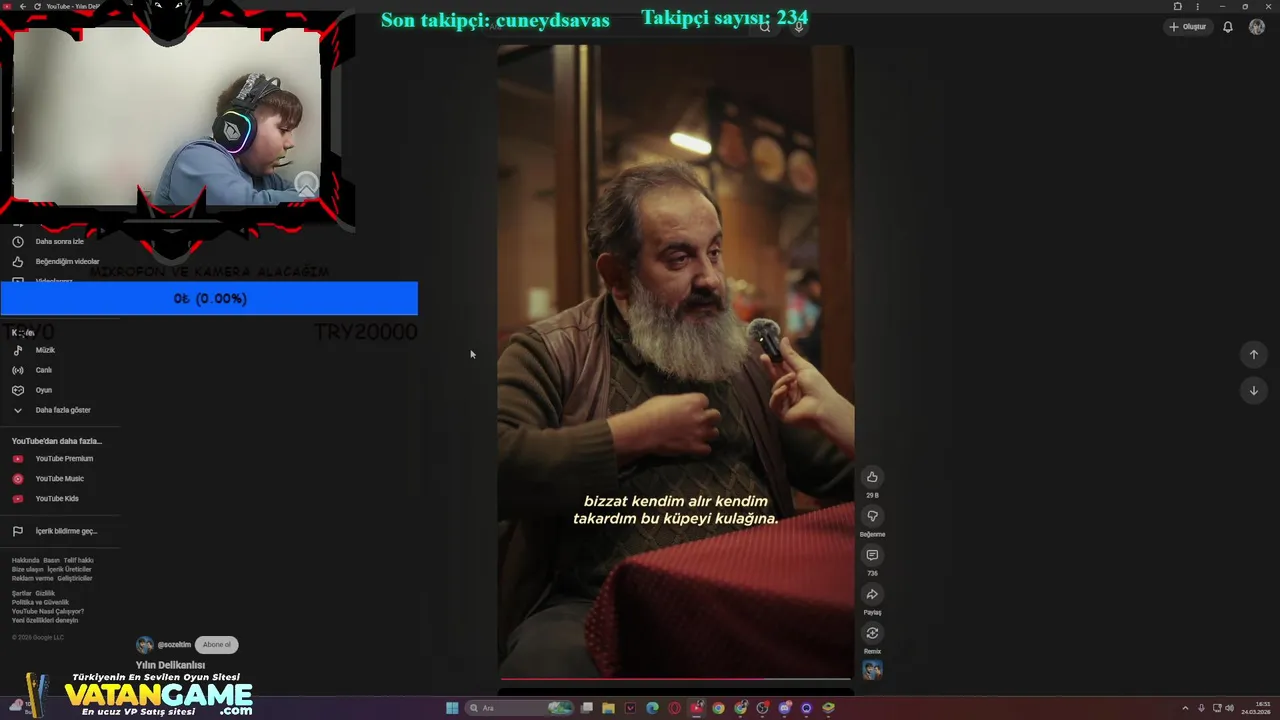Image resolution: width=1280 pixels, height=720 pixels.
Task: Open İçerik bildirme geçmişi flag item
Action: pos(60,531)
